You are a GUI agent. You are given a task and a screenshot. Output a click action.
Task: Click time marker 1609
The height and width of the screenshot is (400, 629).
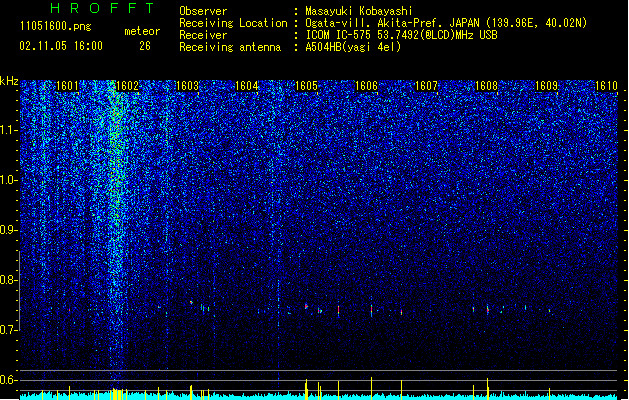point(546,86)
